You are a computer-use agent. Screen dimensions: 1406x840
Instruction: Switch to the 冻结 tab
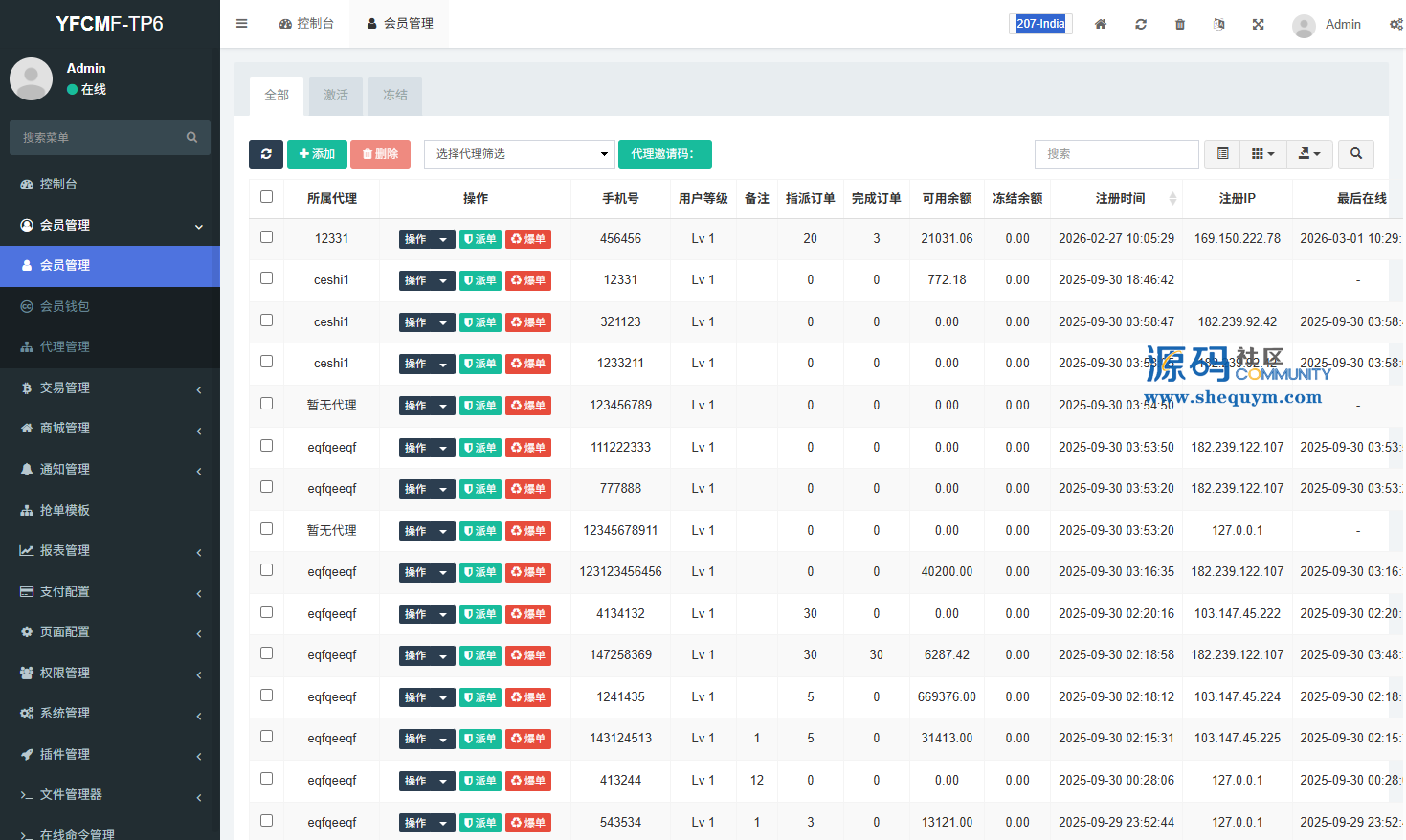[395, 96]
